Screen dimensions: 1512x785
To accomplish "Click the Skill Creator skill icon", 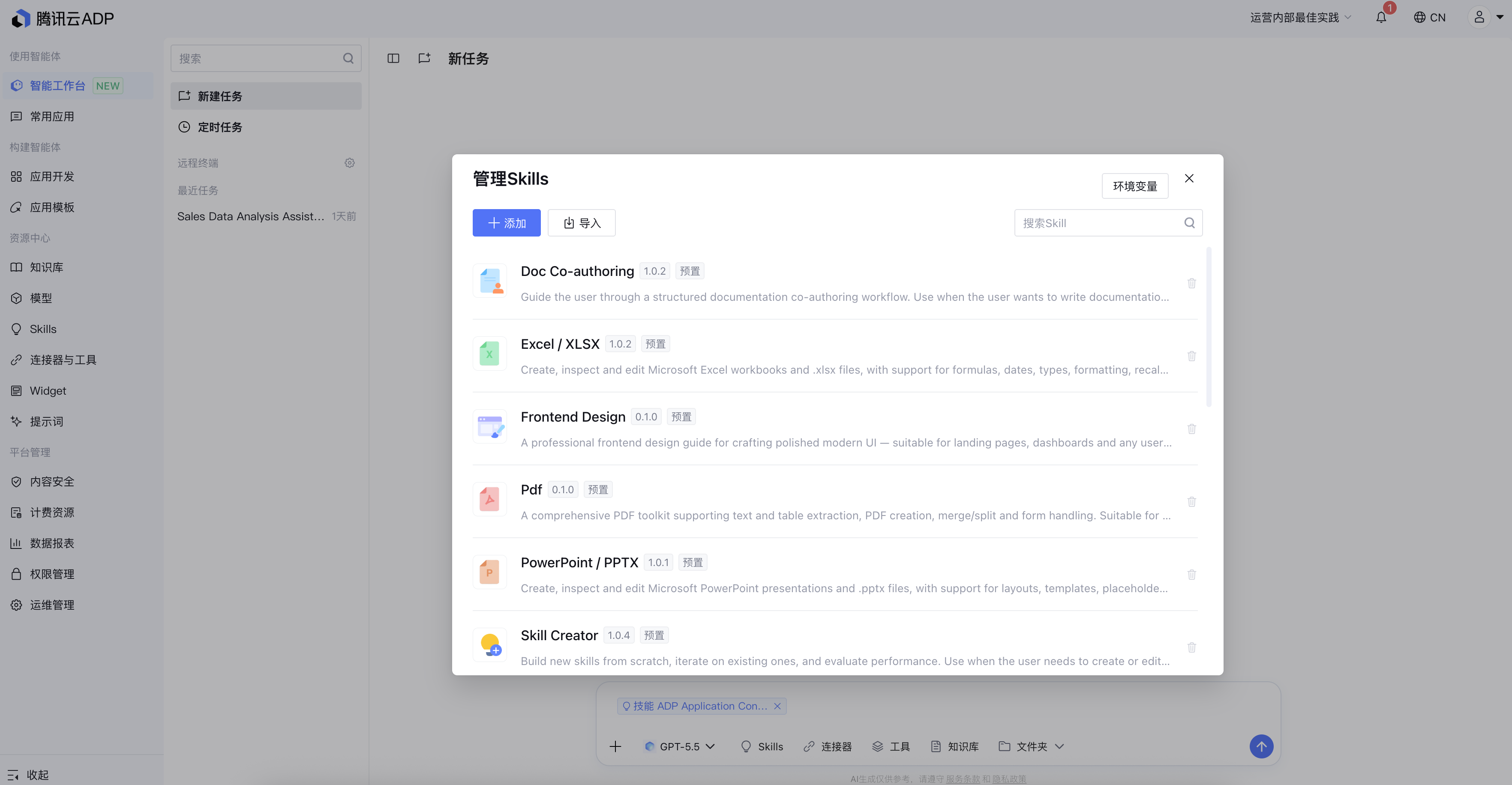I will [489, 645].
